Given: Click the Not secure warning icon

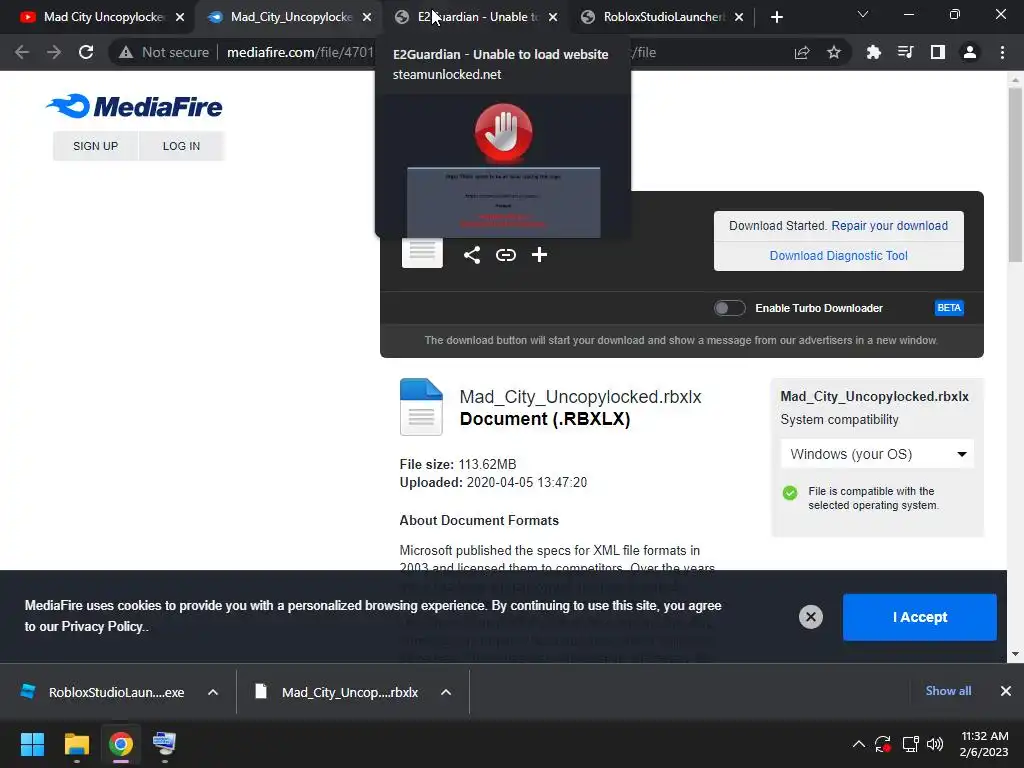Looking at the screenshot, I should pyautogui.click(x=125, y=52).
